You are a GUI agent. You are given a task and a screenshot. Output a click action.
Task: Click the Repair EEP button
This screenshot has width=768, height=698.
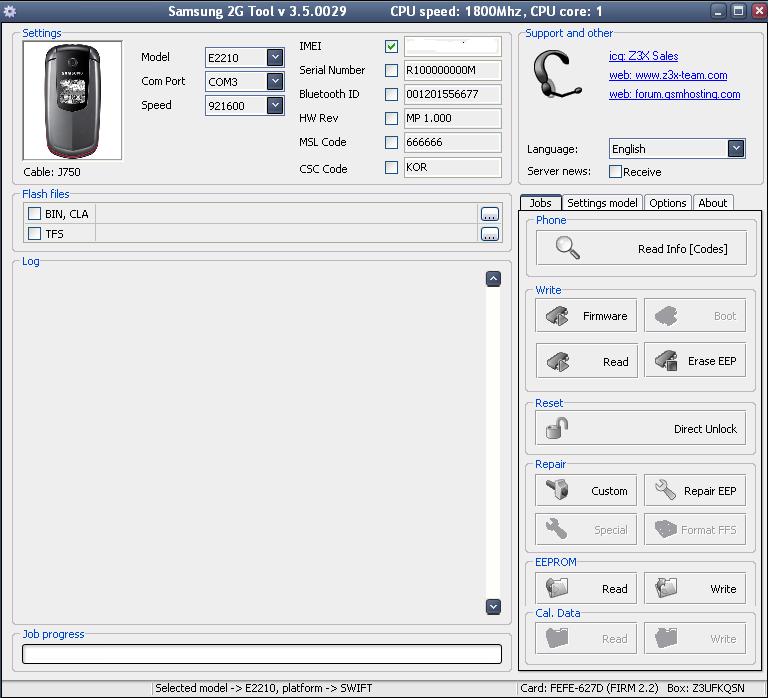coord(695,490)
